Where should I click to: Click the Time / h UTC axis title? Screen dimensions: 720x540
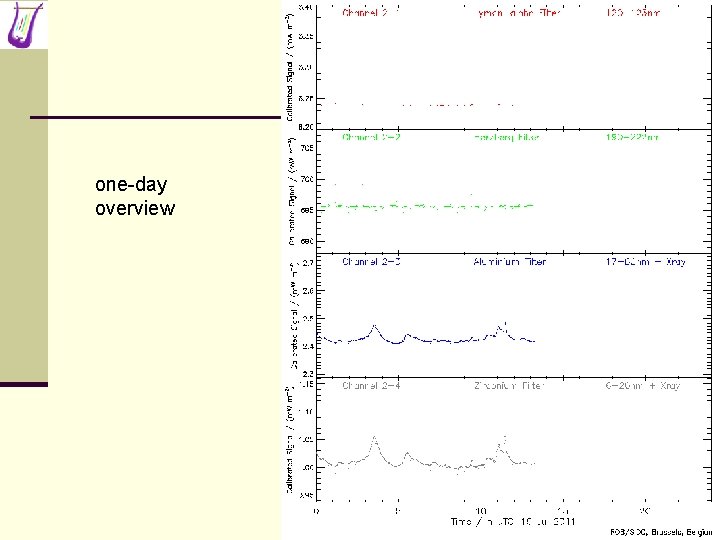pos(512,522)
